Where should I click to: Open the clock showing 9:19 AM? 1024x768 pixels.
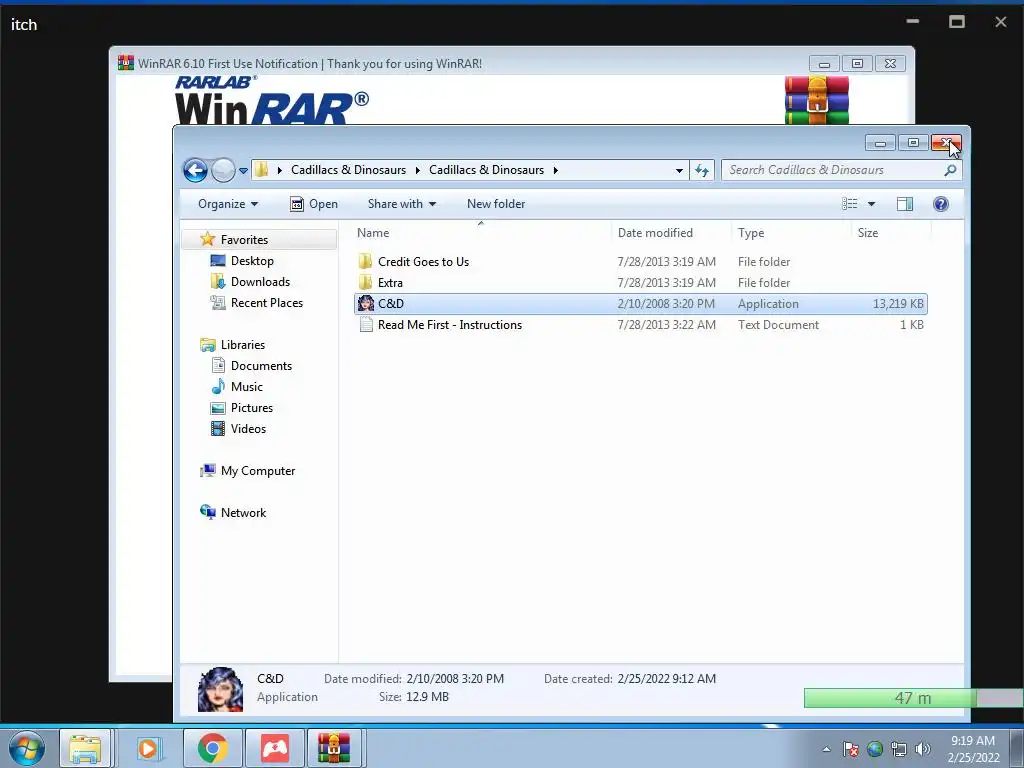(x=973, y=749)
